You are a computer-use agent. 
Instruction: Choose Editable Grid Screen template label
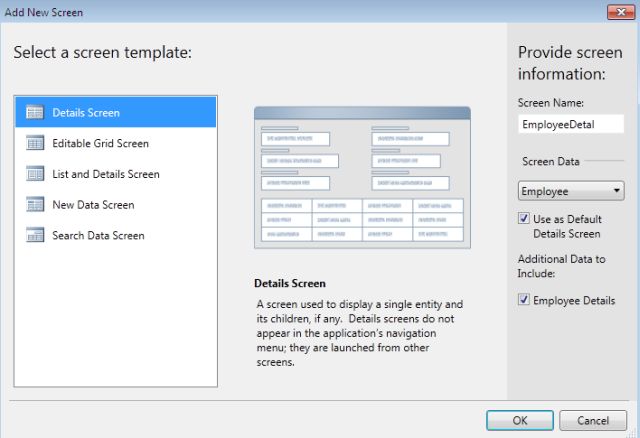pyautogui.click(x=101, y=143)
